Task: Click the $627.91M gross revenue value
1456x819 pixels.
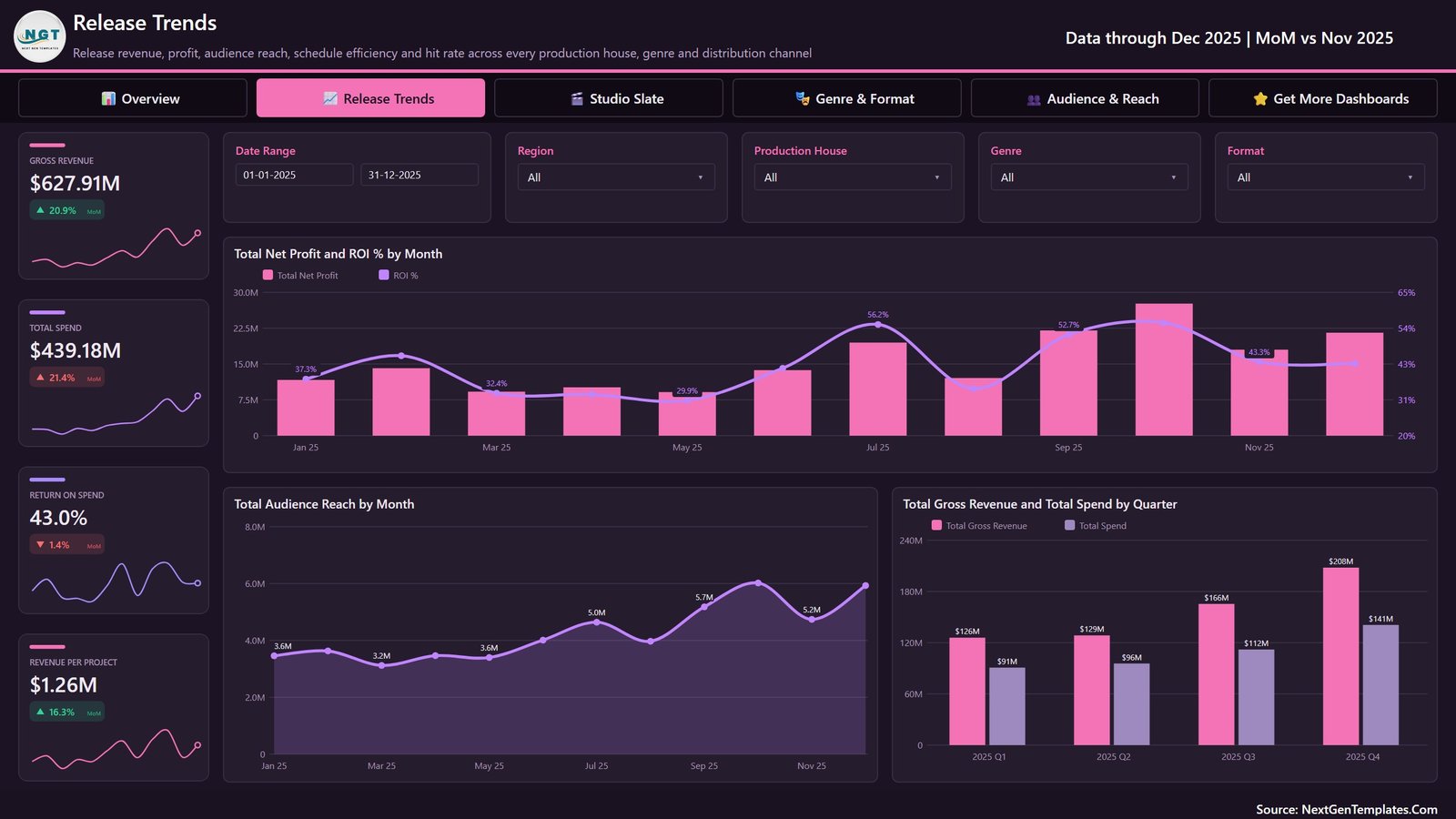Action: click(75, 184)
